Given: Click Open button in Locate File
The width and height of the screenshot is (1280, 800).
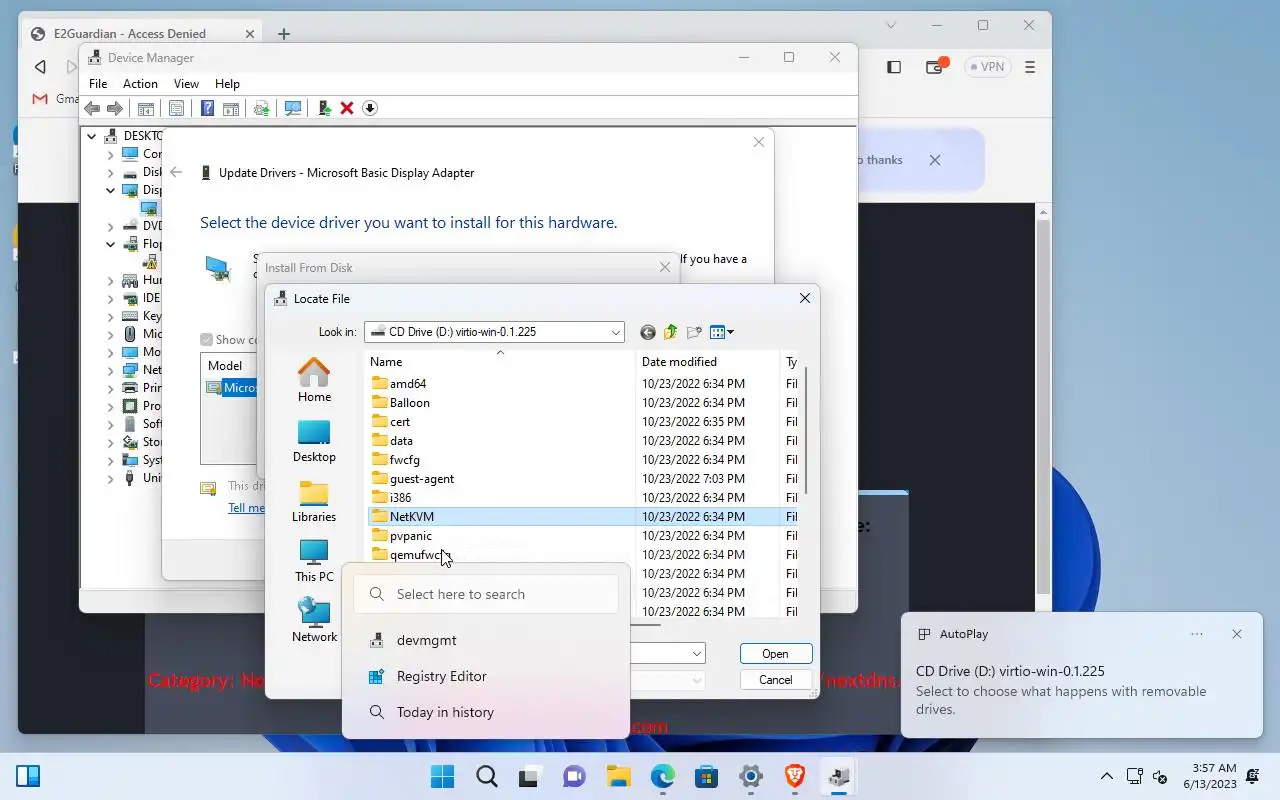Looking at the screenshot, I should [x=775, y=654].
